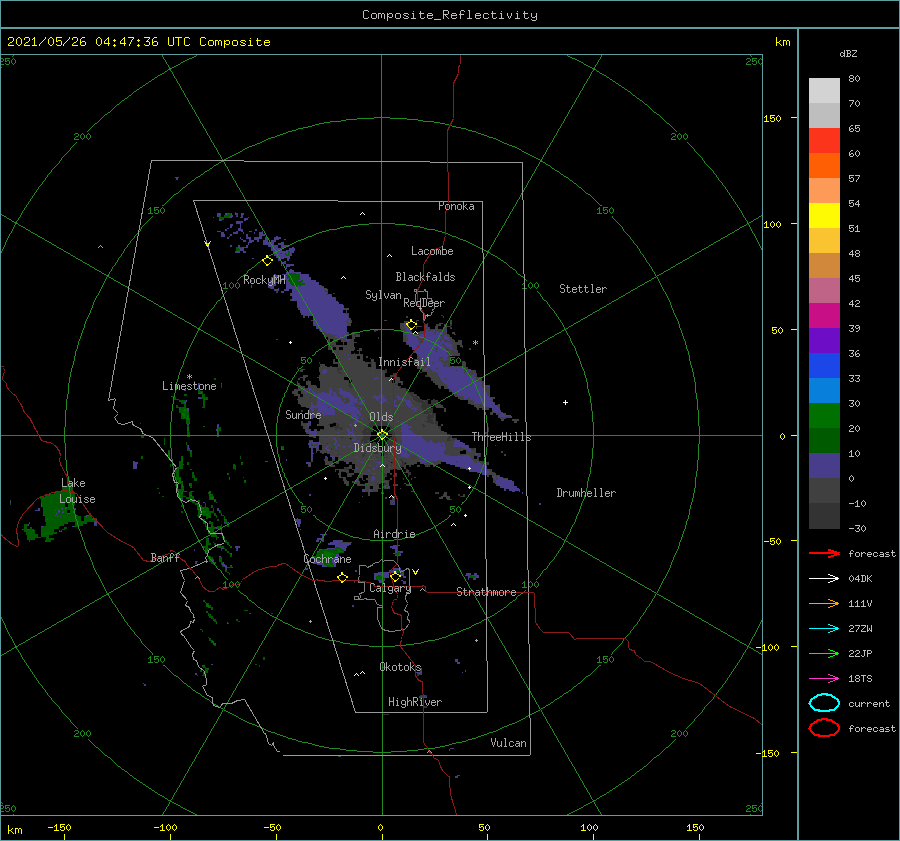Click the white 04DK arrow icon
900x841 pixels.
tap(824, 578)
